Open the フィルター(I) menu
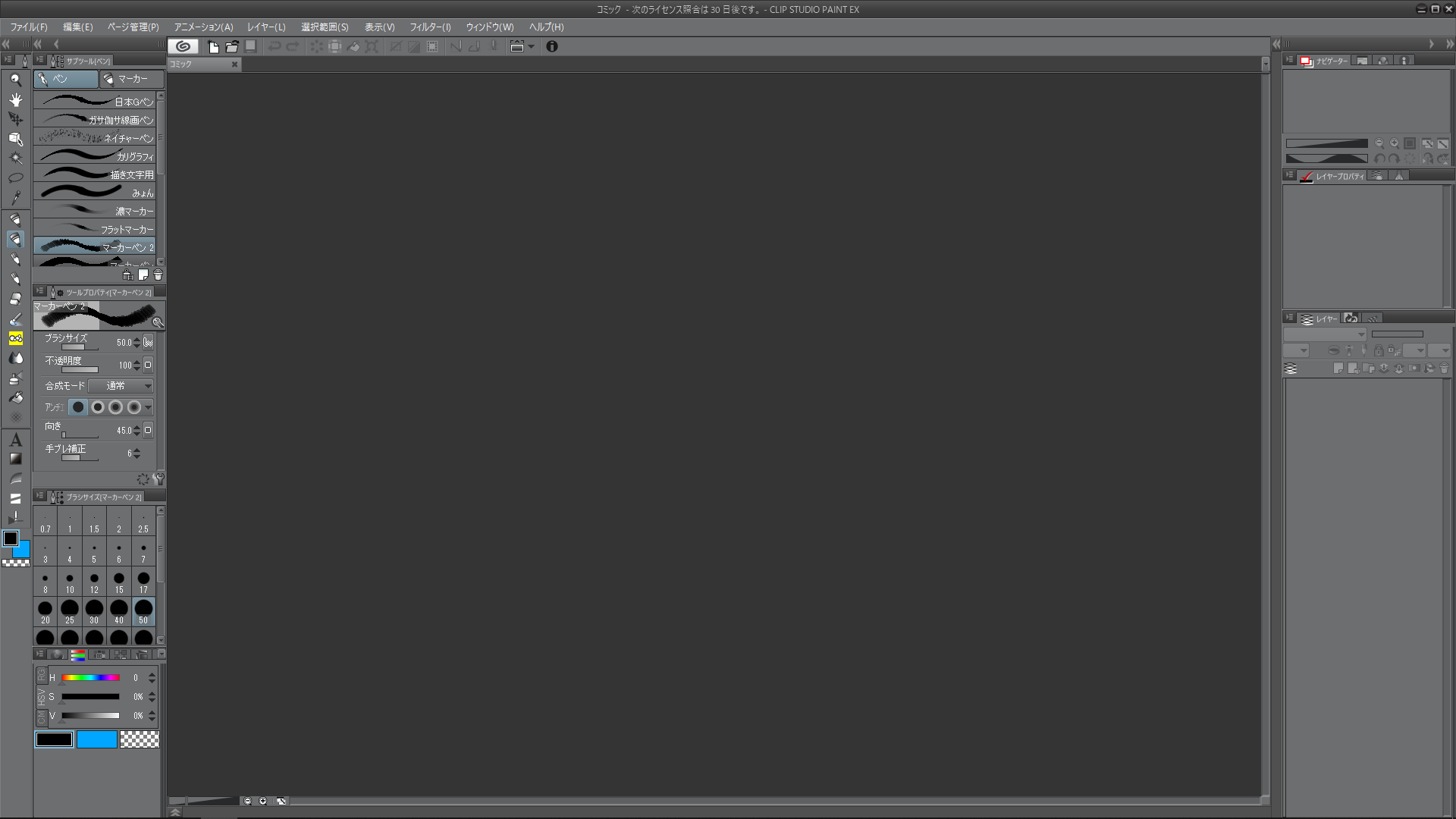The height and width of the screenshot is (819, 1456). click(430, 27)
